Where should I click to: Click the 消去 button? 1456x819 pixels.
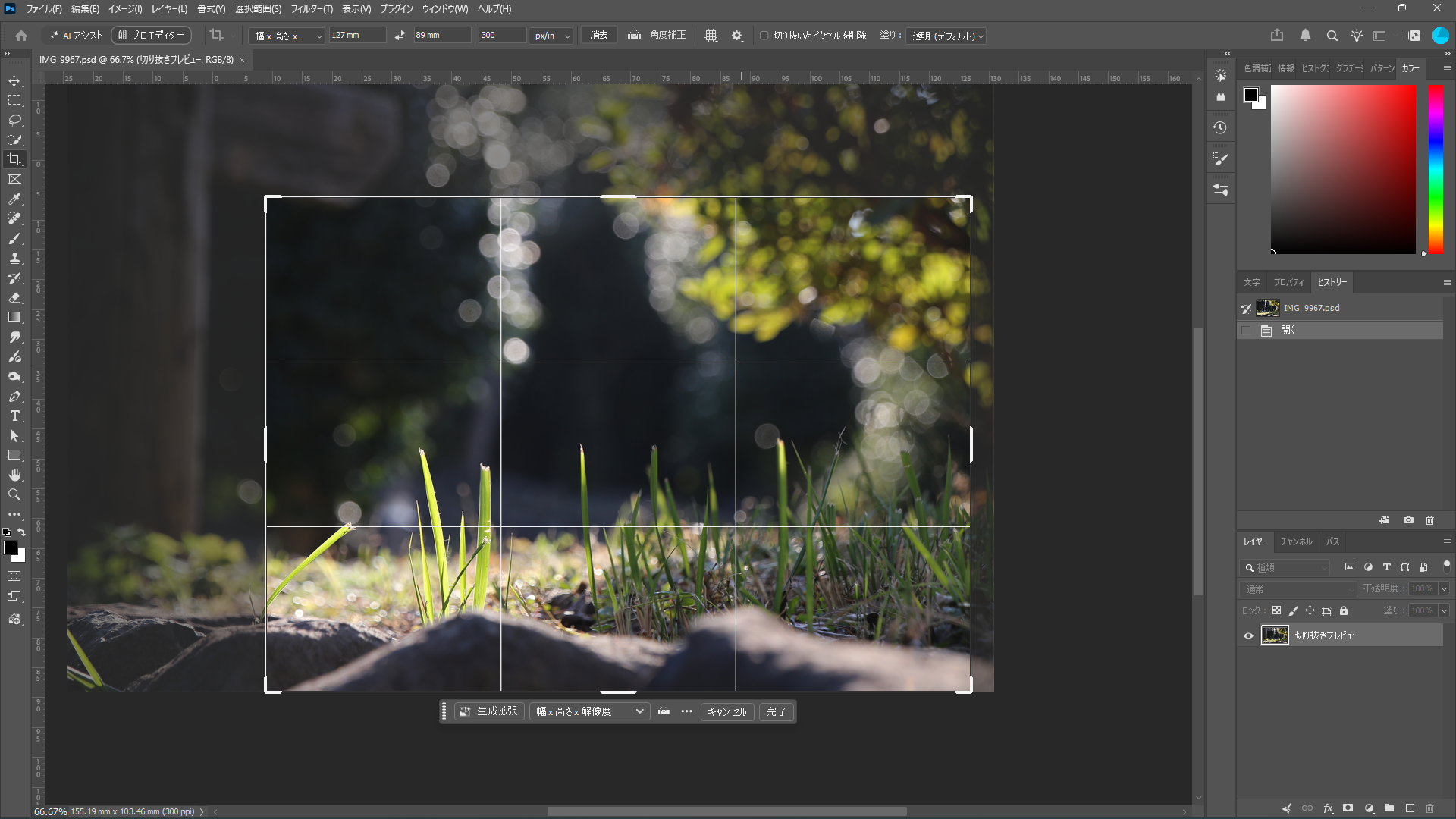coord(599,35)
